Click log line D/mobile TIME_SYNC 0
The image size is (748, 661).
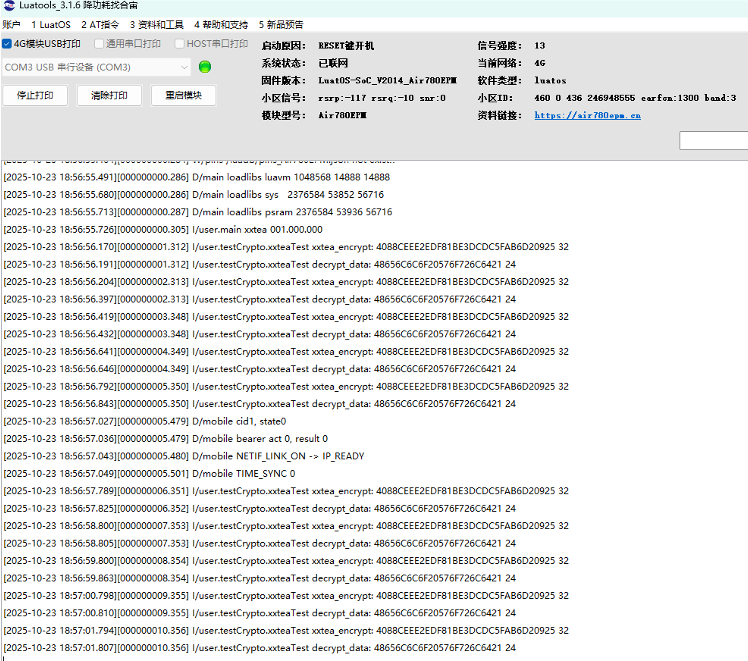(149, 474)
